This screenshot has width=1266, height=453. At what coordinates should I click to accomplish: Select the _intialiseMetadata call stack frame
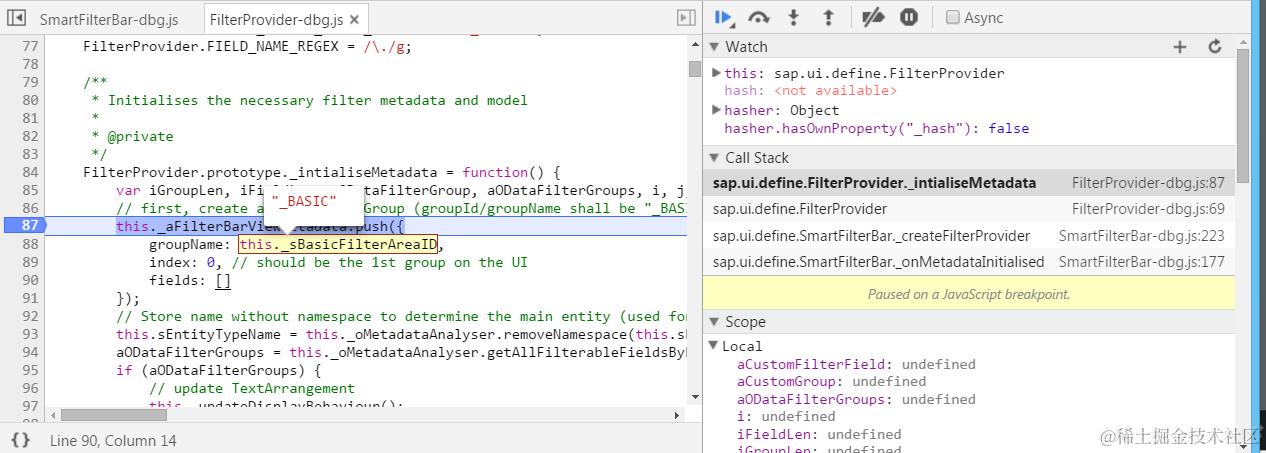click(969, 183)
